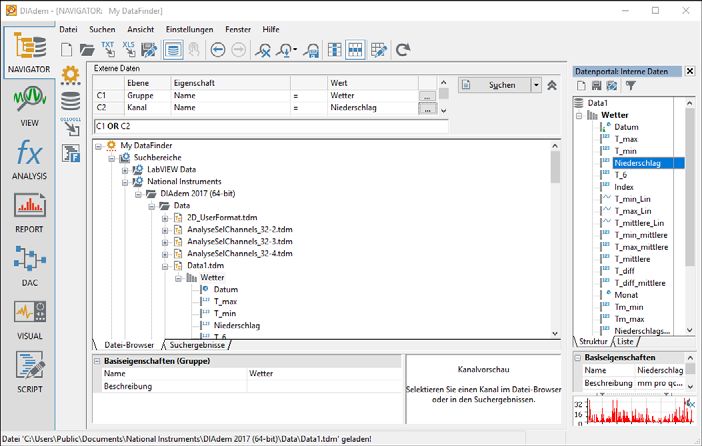Select Niederschlag channel in the file browser tree
The image size is (702, 446).
pos(236,326)
